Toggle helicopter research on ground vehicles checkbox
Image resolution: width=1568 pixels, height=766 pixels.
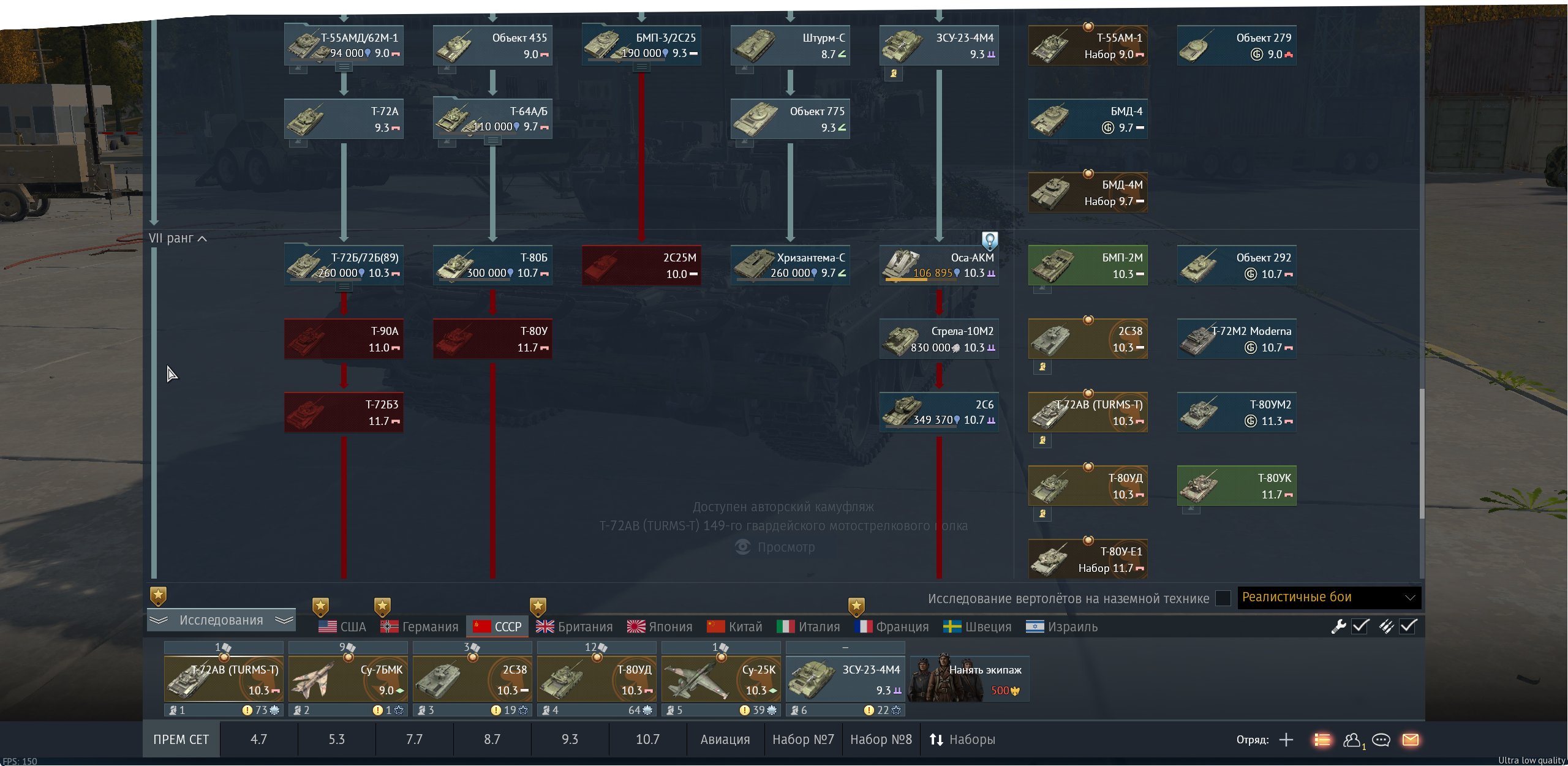pyautogui.click(x=1223, y=598)
